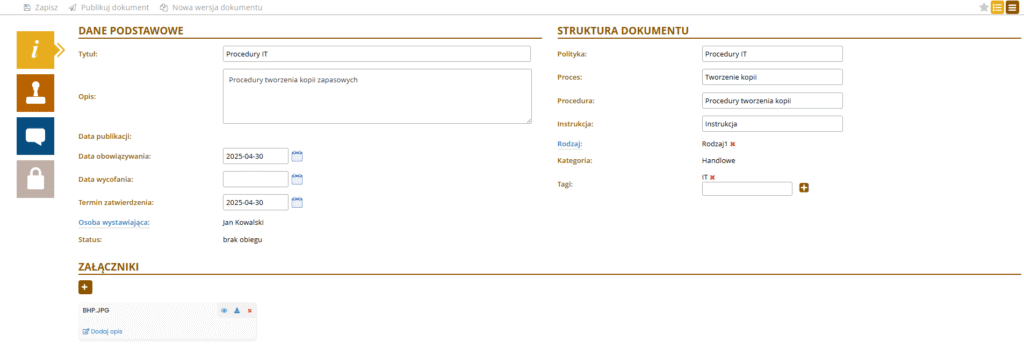Screen dimensions: 1024x362
Task: Open the approval stamp sidebar tab
Action: pos(35,93)
